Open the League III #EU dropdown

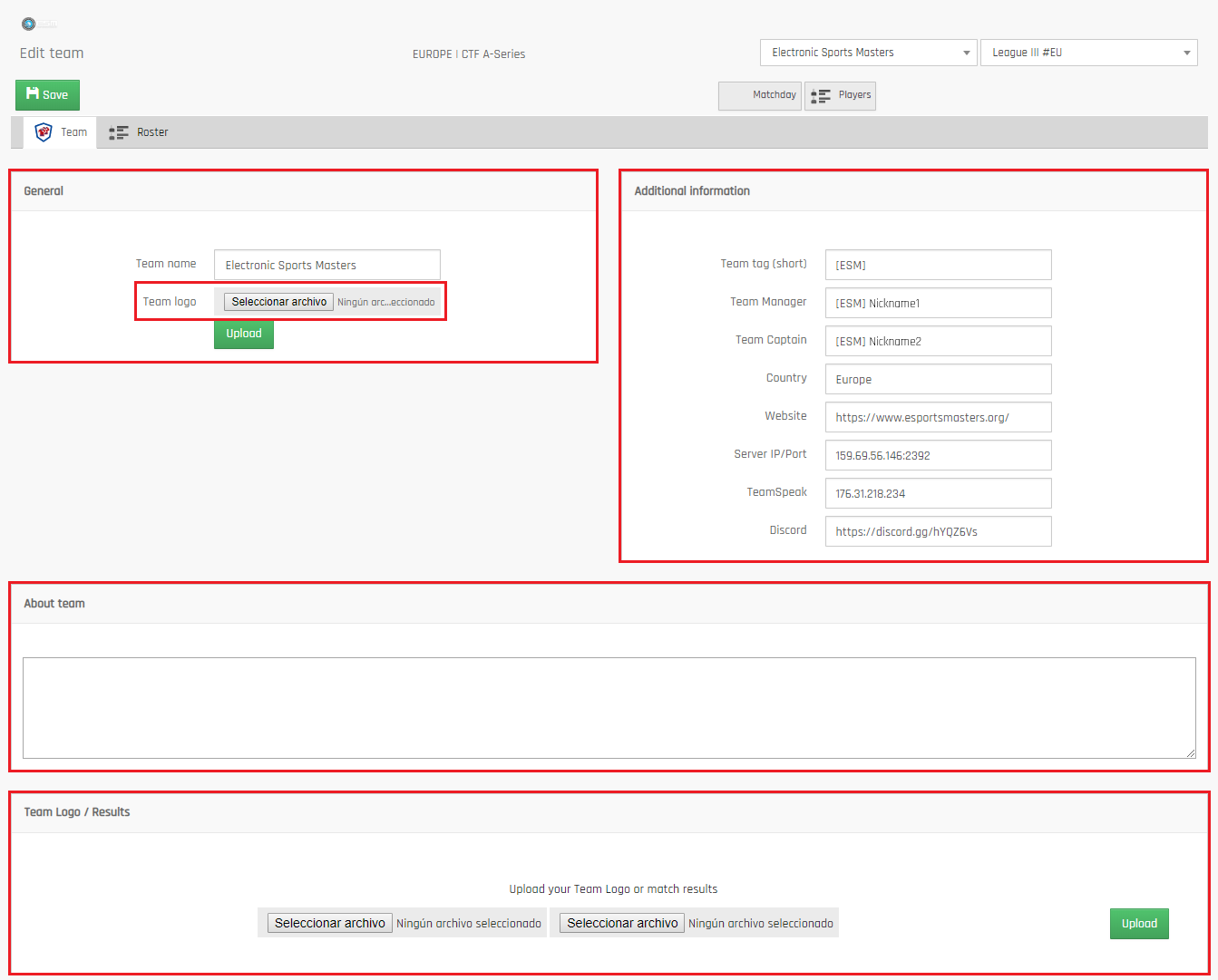1089,53
